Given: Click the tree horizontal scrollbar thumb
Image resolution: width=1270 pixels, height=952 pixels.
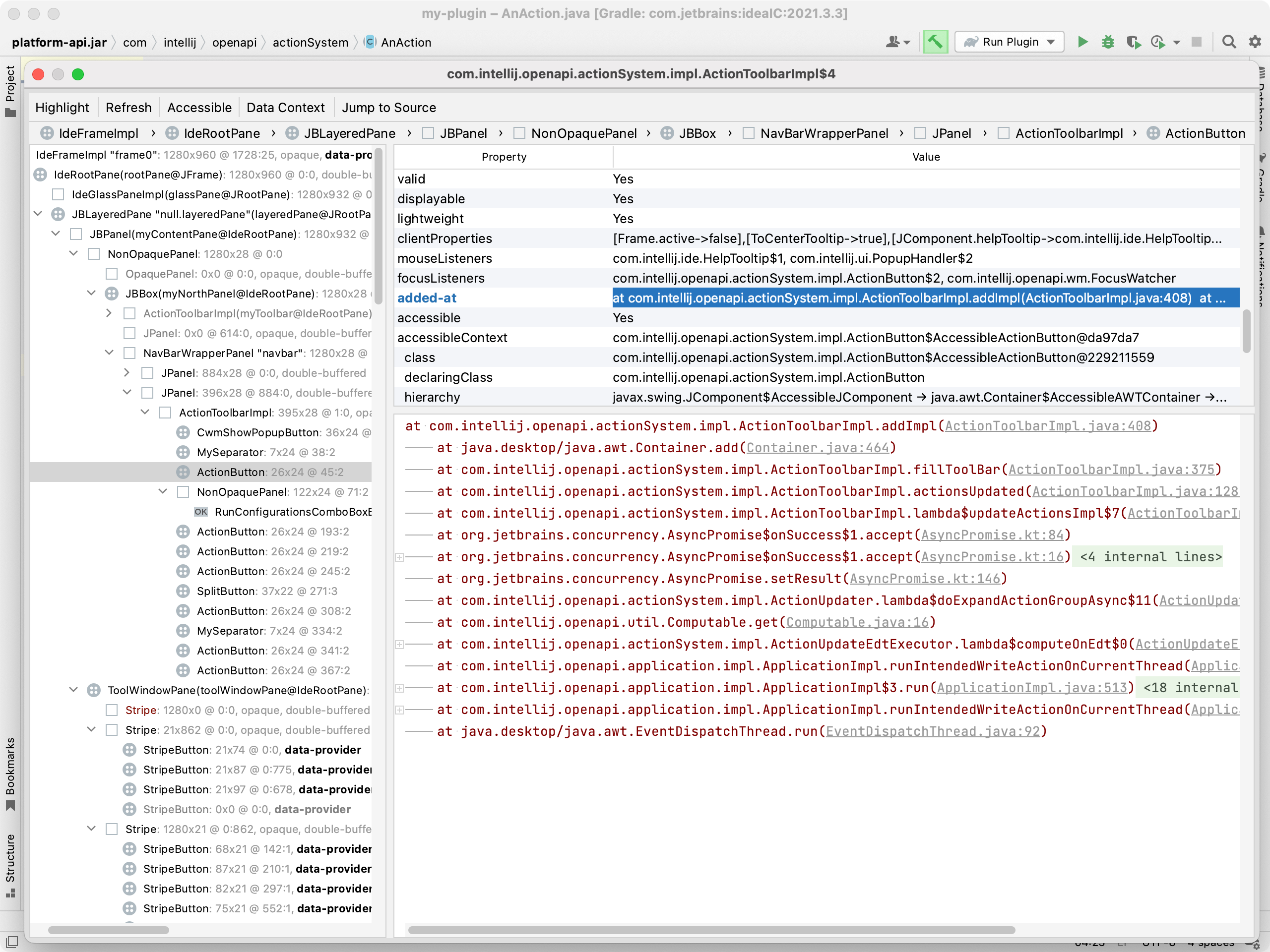Looking at the screenshot, I should (x=109, y=930).
